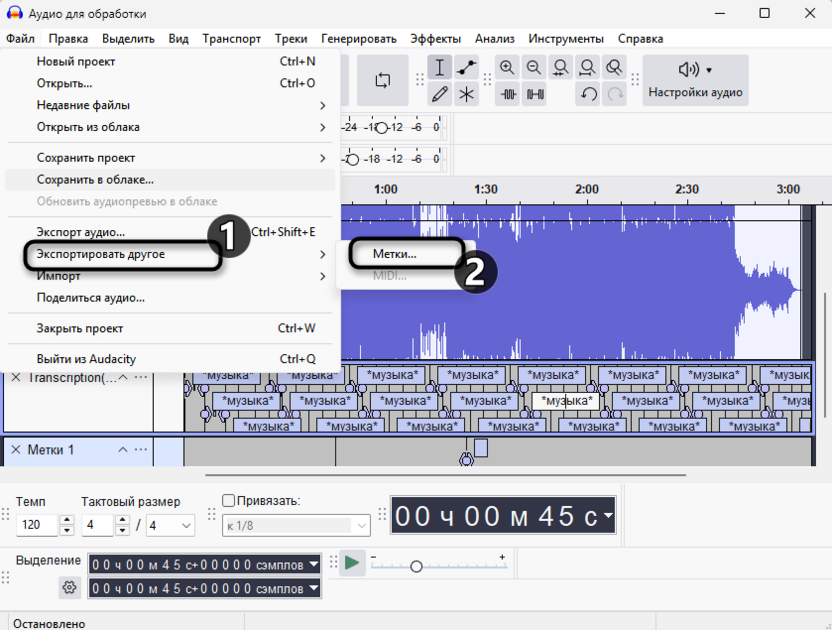Toggle the Loop button
The height and width of the screenshot is (630, 832).
click(383, 81)
